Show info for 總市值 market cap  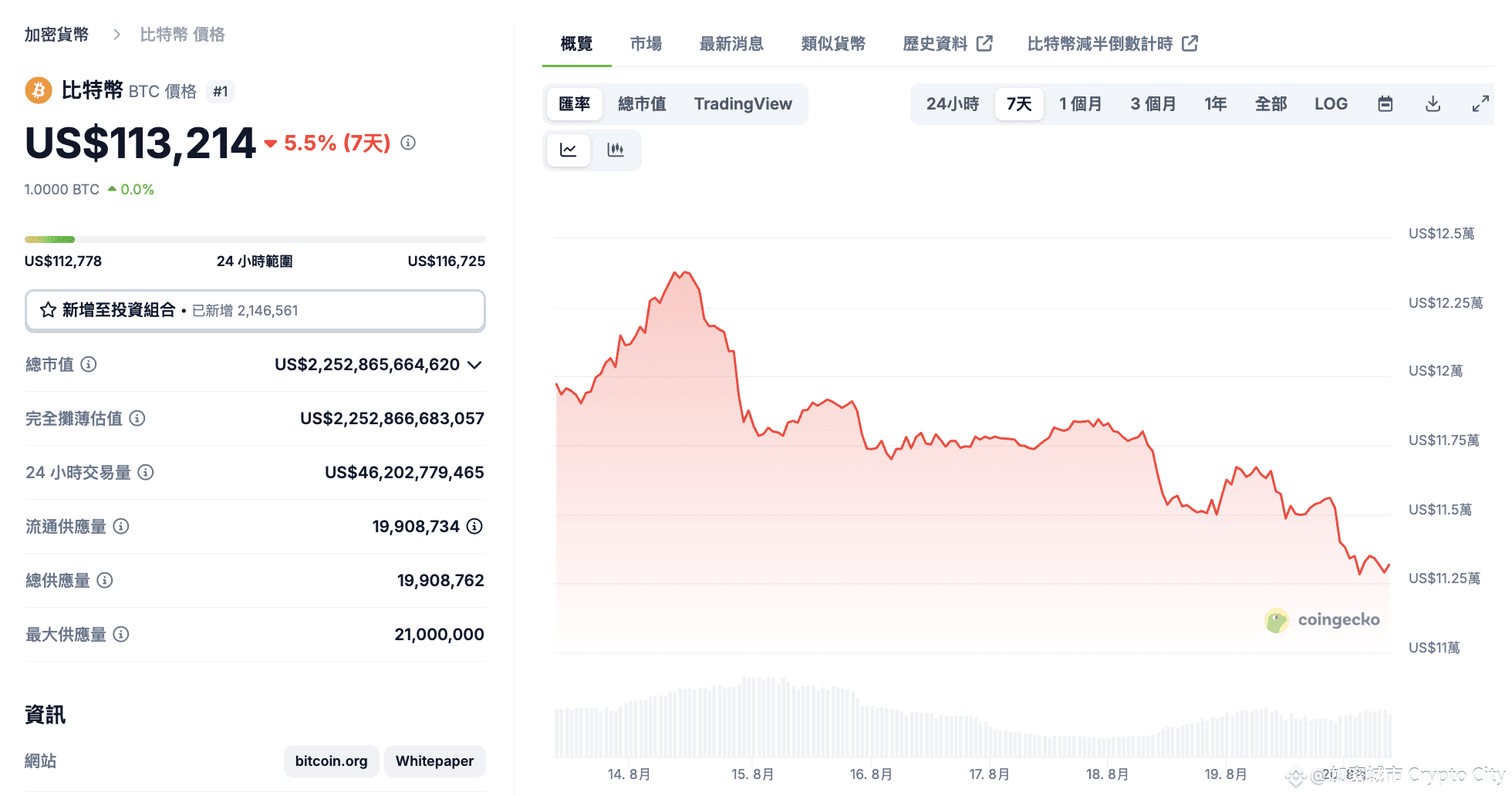click(89, 364)
